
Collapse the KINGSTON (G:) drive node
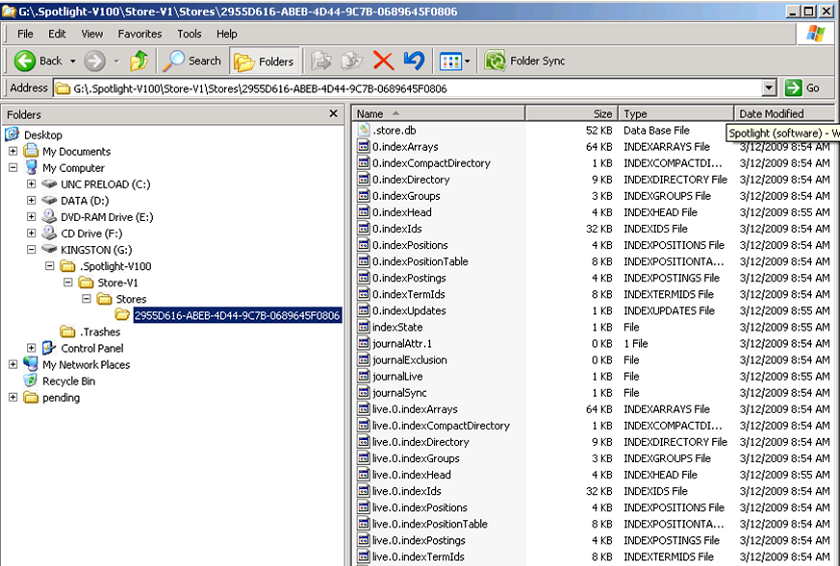pos(31,250)
